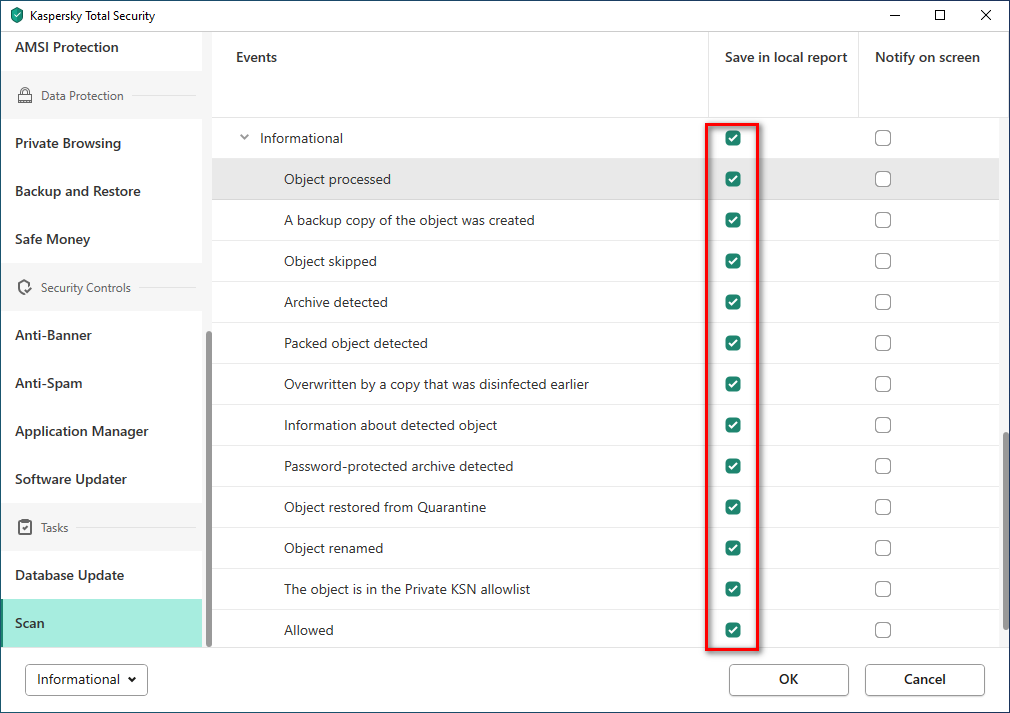The height and width of the screenshot is (713, 1010).
Task: Open Private Browsing settings
Action: click(102, 144)
